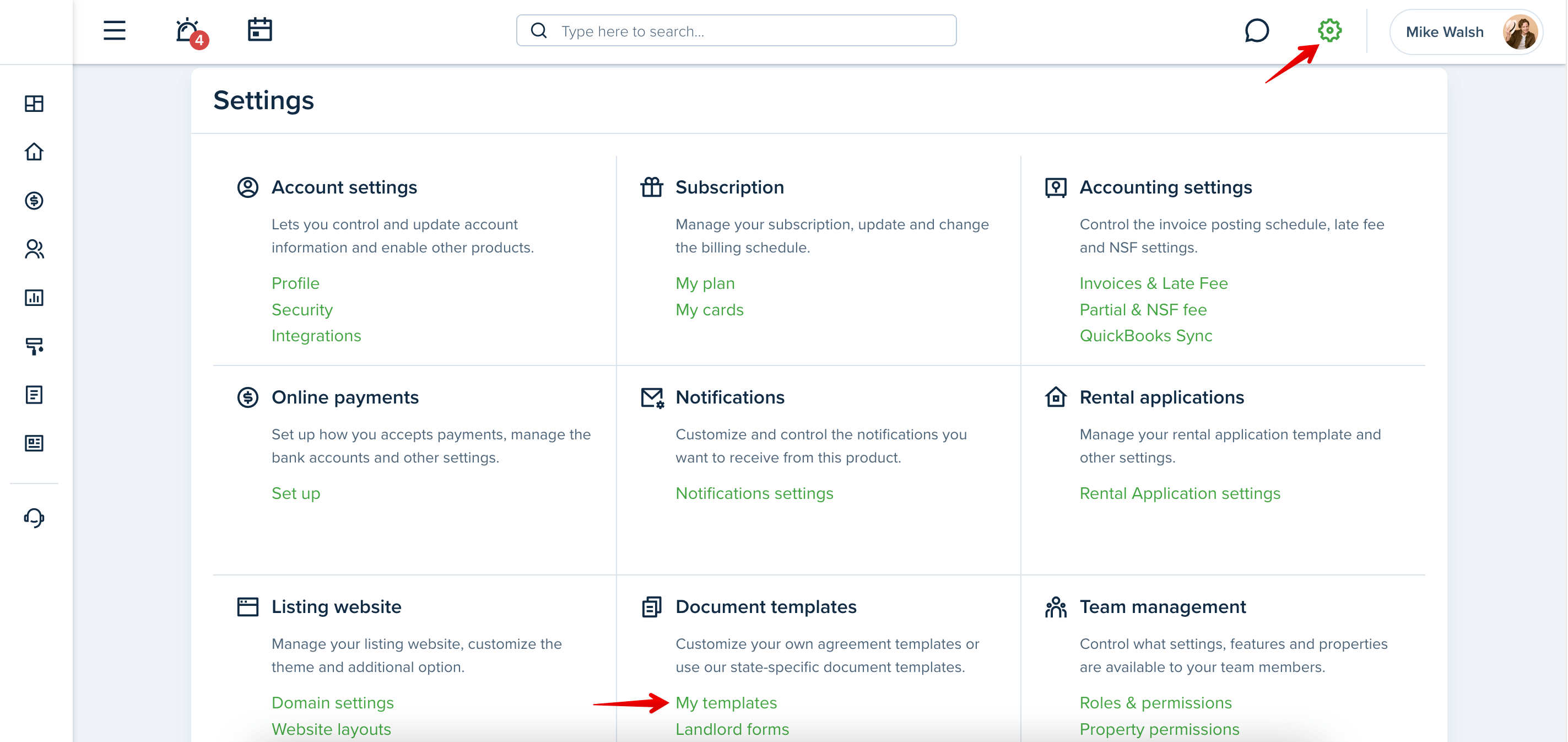Viewport: 1568px width, 742px height.
Task: Open My plan link
Action: point(705,283)
